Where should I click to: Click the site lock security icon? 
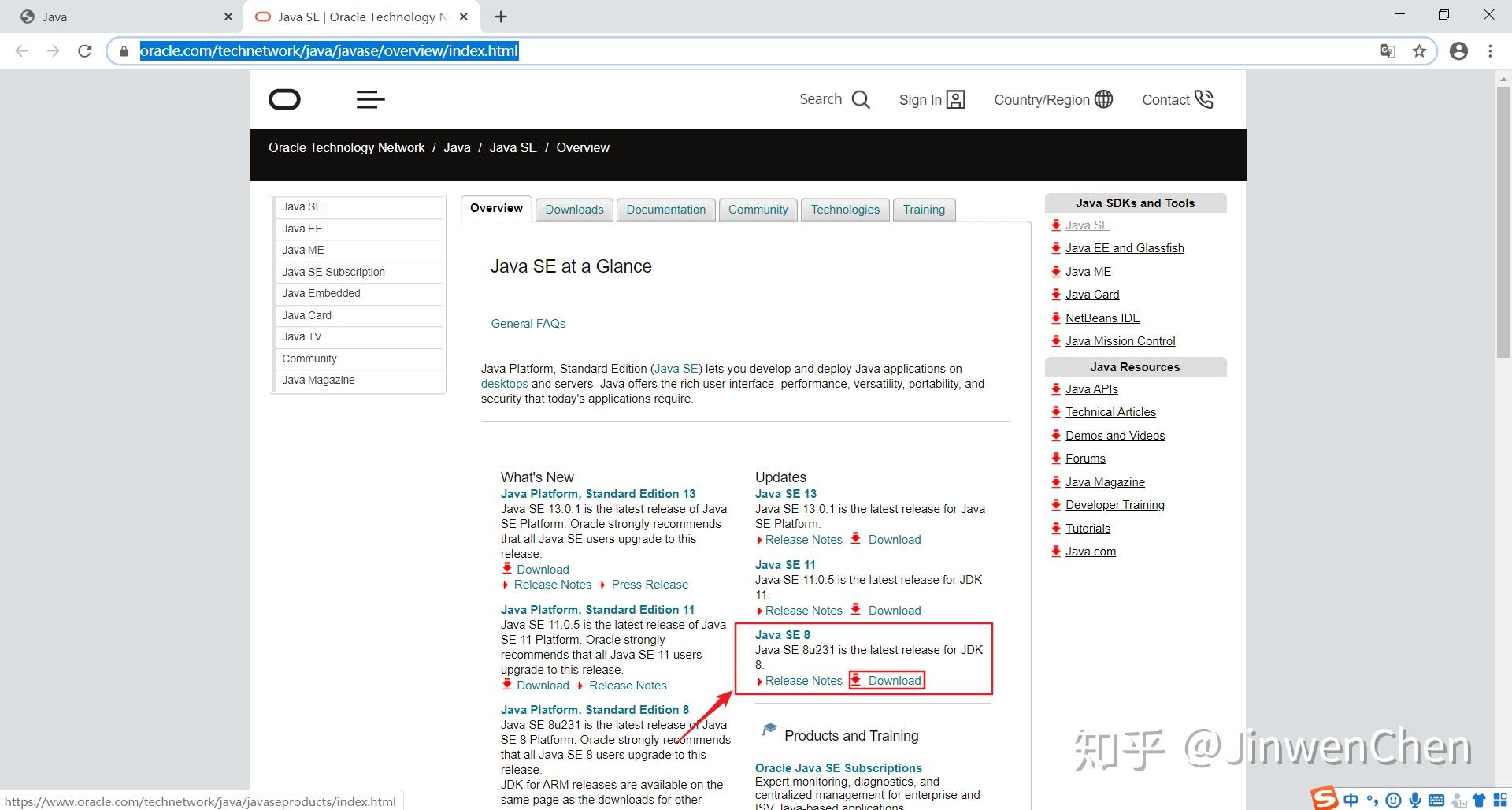124,51
